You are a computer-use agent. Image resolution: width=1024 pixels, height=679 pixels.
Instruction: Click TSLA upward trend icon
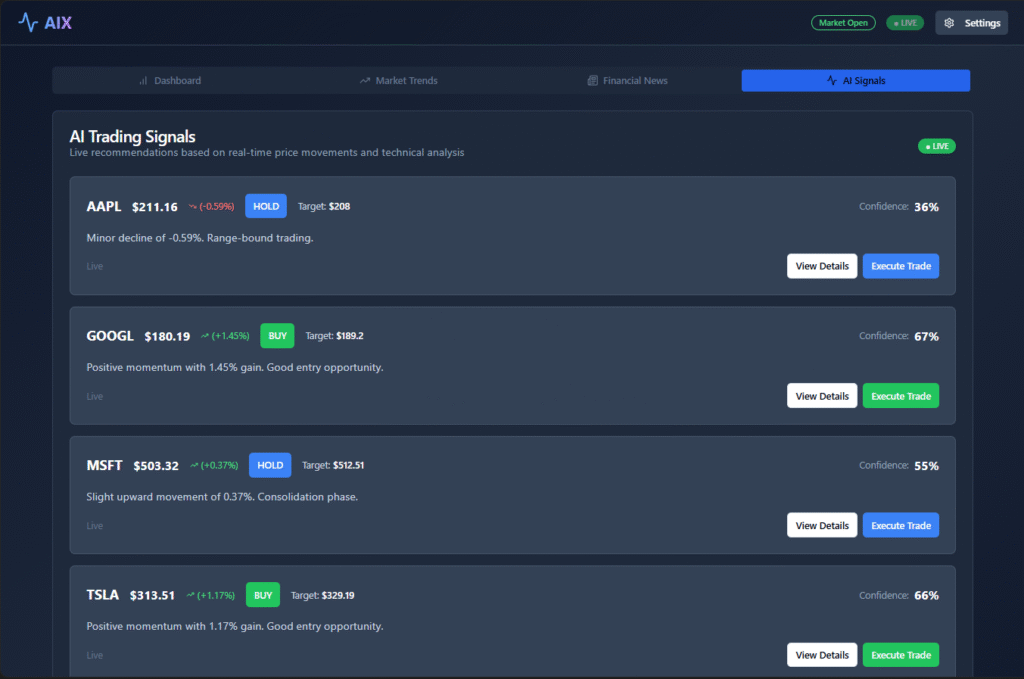190,595
